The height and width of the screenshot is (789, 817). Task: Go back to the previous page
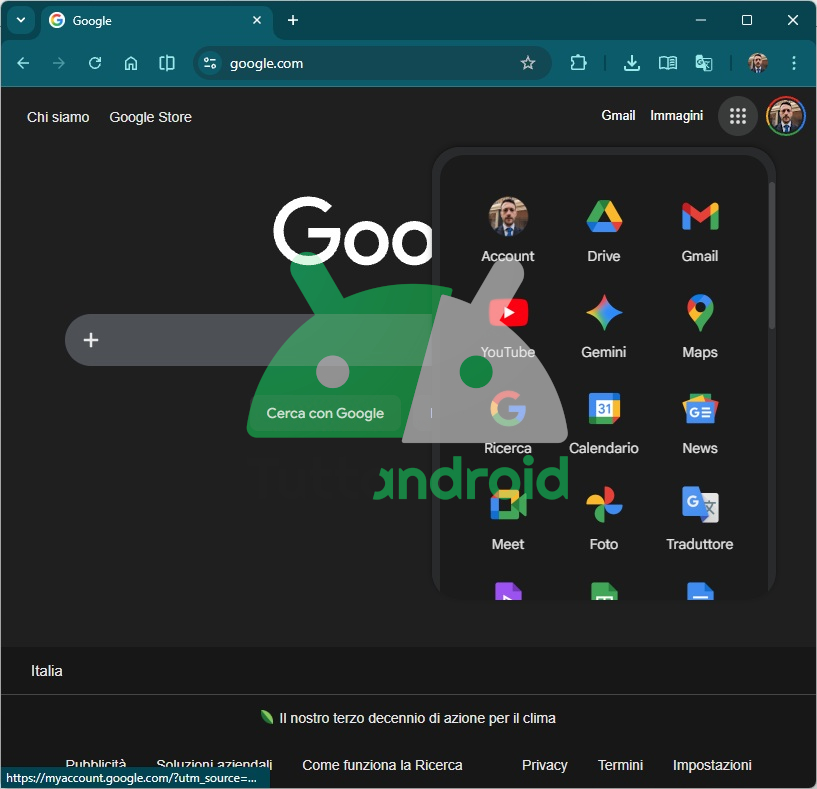23,63
